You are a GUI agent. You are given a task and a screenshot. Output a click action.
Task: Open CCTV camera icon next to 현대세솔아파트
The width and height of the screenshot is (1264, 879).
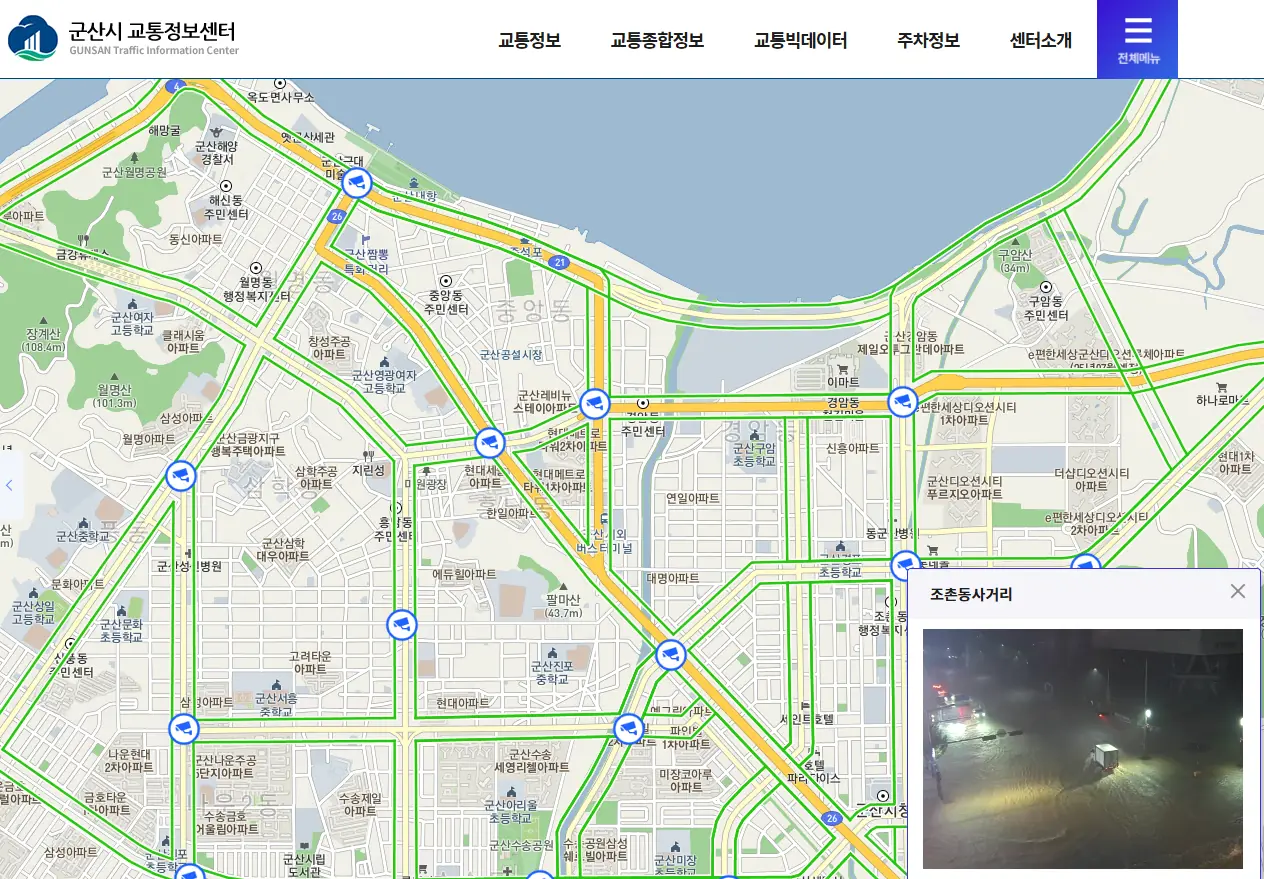coord(489,442)
